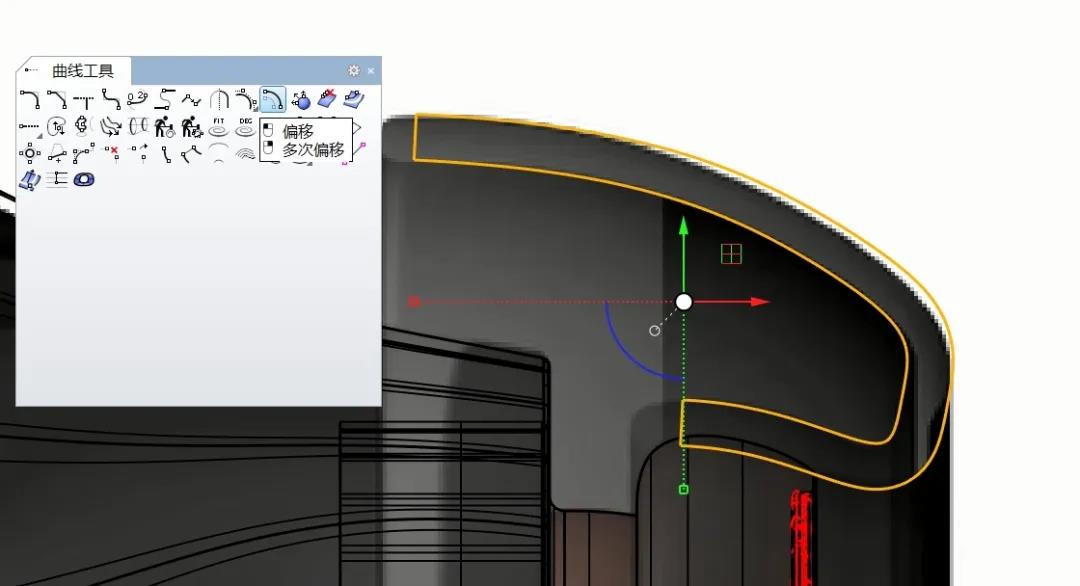Choose the blue surface with curve icon

(x=353, y=100)
